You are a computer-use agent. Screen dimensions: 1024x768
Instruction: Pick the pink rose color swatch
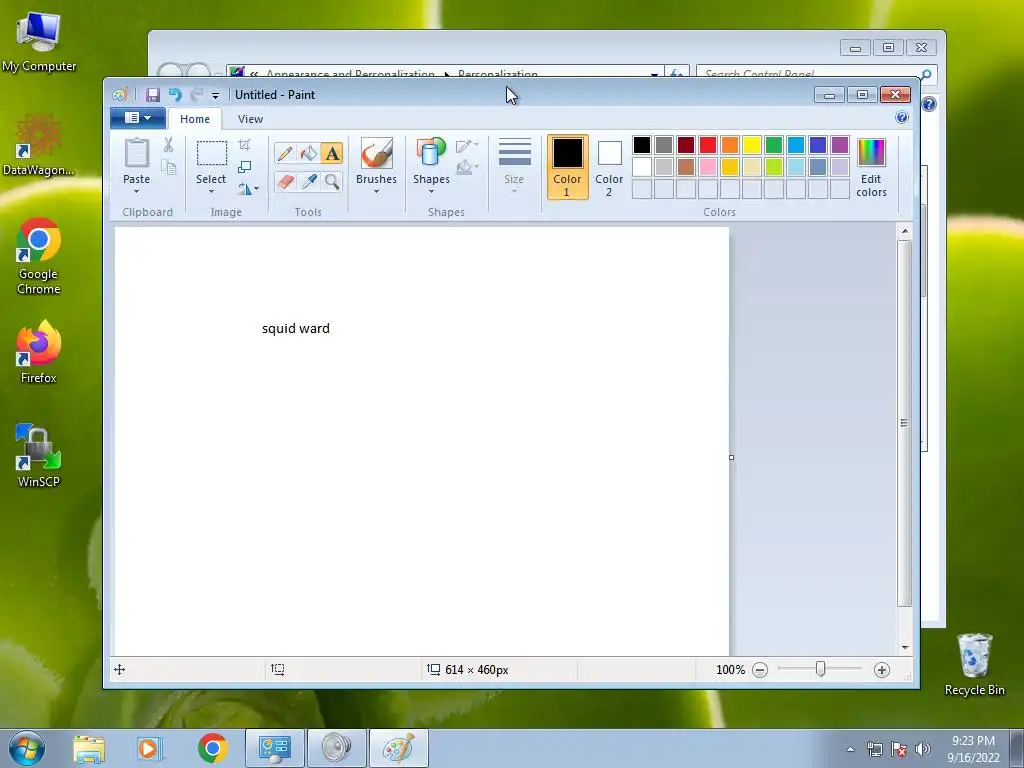707,167
